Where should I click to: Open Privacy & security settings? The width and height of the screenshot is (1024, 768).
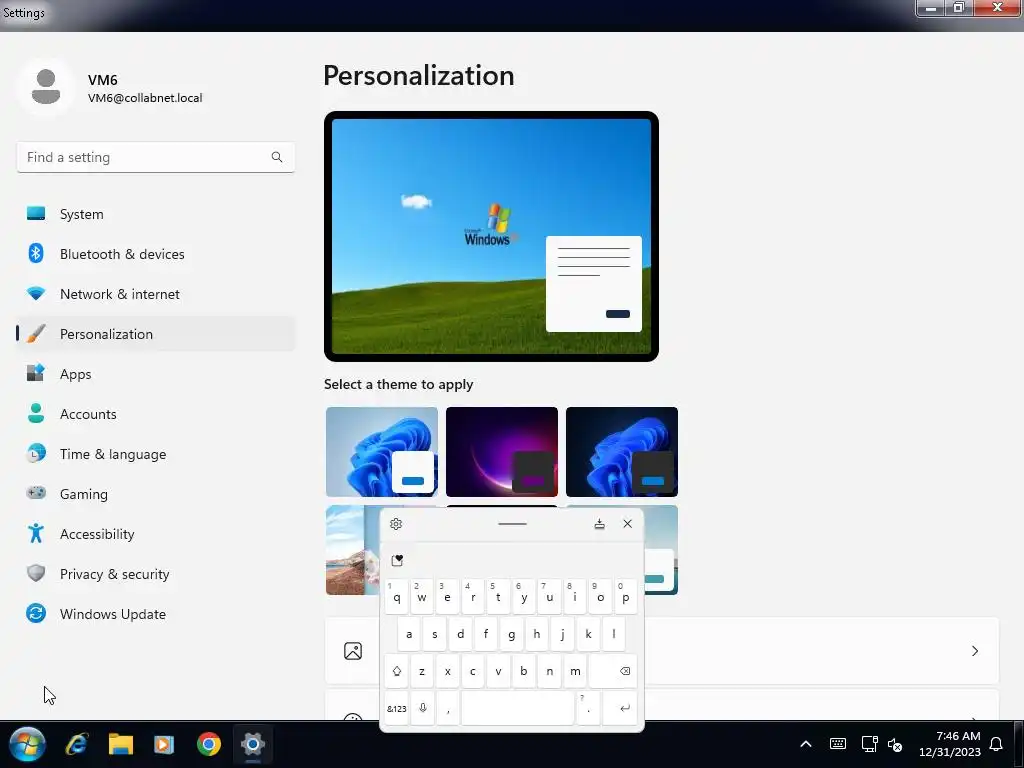(x=155, y=574)
